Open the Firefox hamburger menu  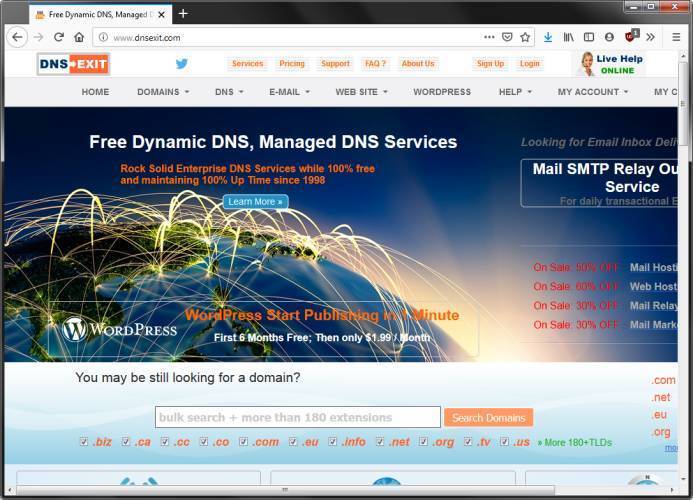click(677, 37)
